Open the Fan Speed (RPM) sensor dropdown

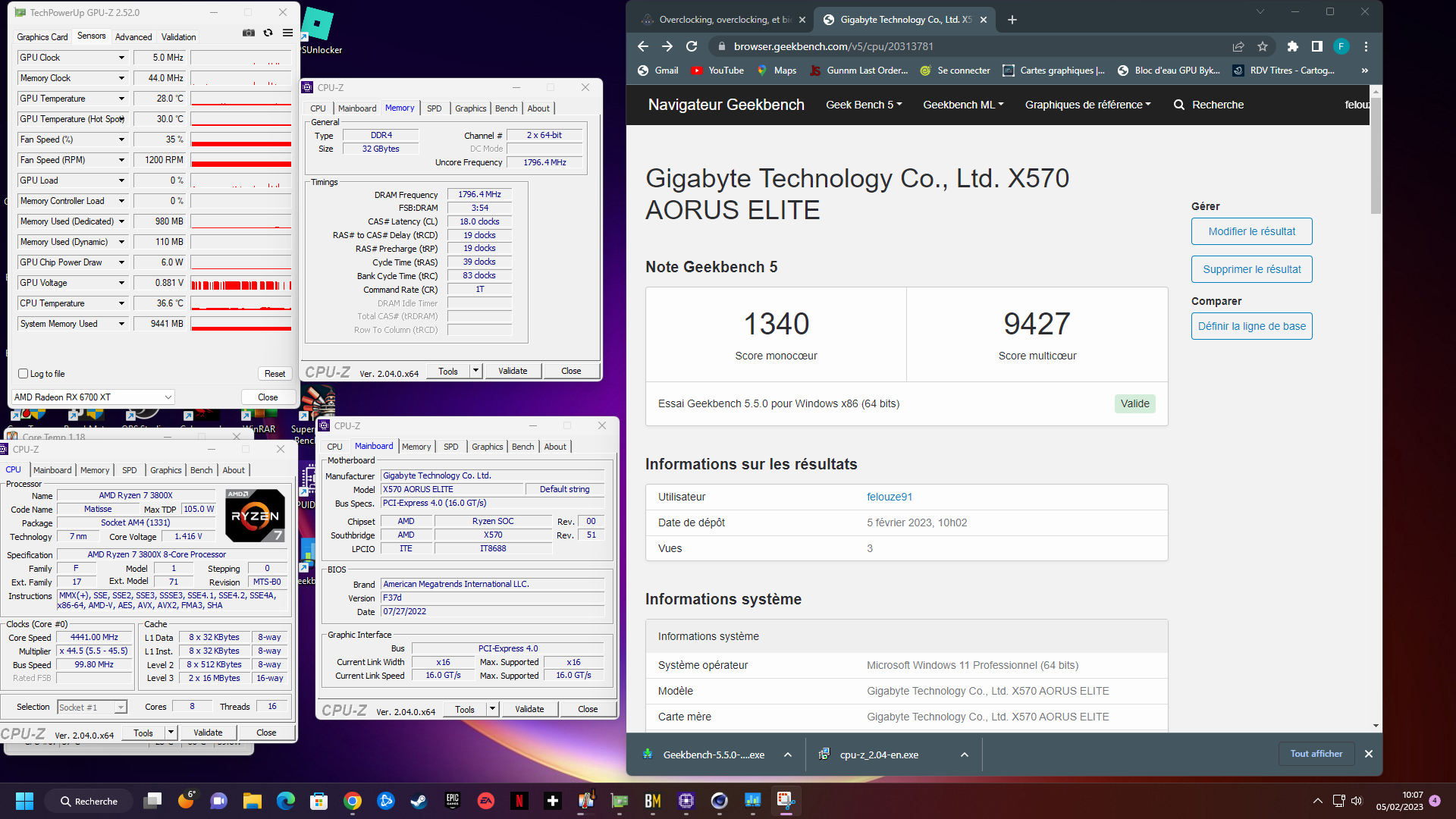pyautogui.click(x=121, y=160)
